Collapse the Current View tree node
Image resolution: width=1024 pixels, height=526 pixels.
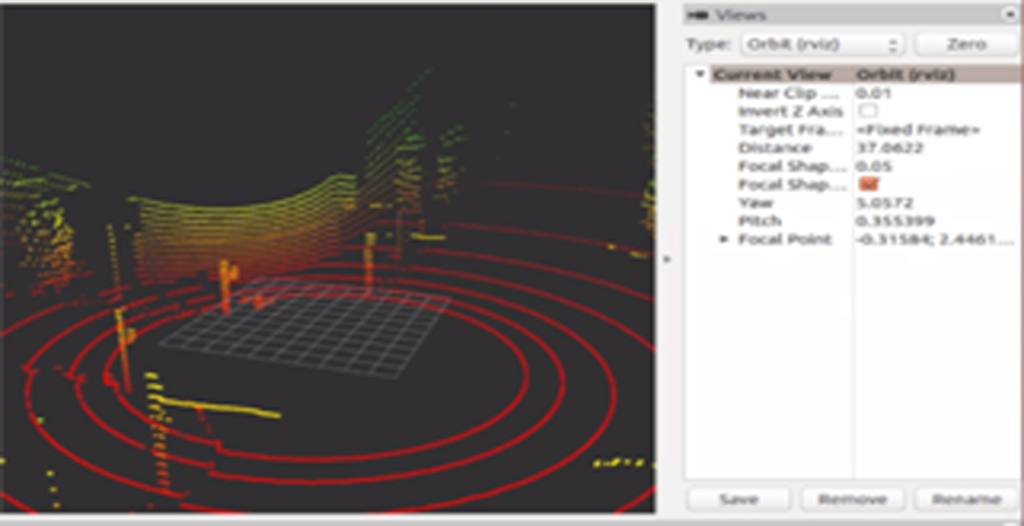tap(700, 75)
